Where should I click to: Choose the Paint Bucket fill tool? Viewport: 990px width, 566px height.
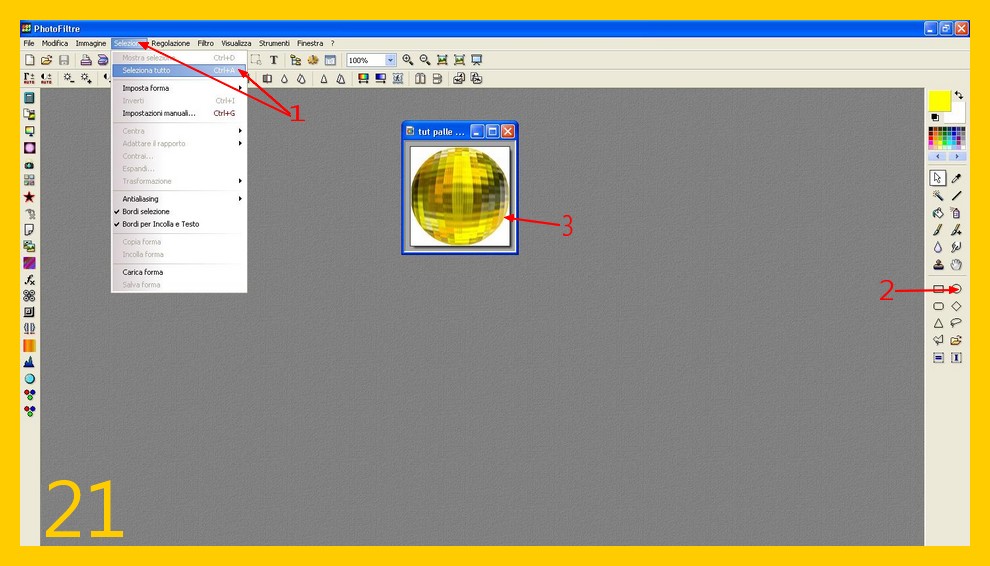(938, 213)
